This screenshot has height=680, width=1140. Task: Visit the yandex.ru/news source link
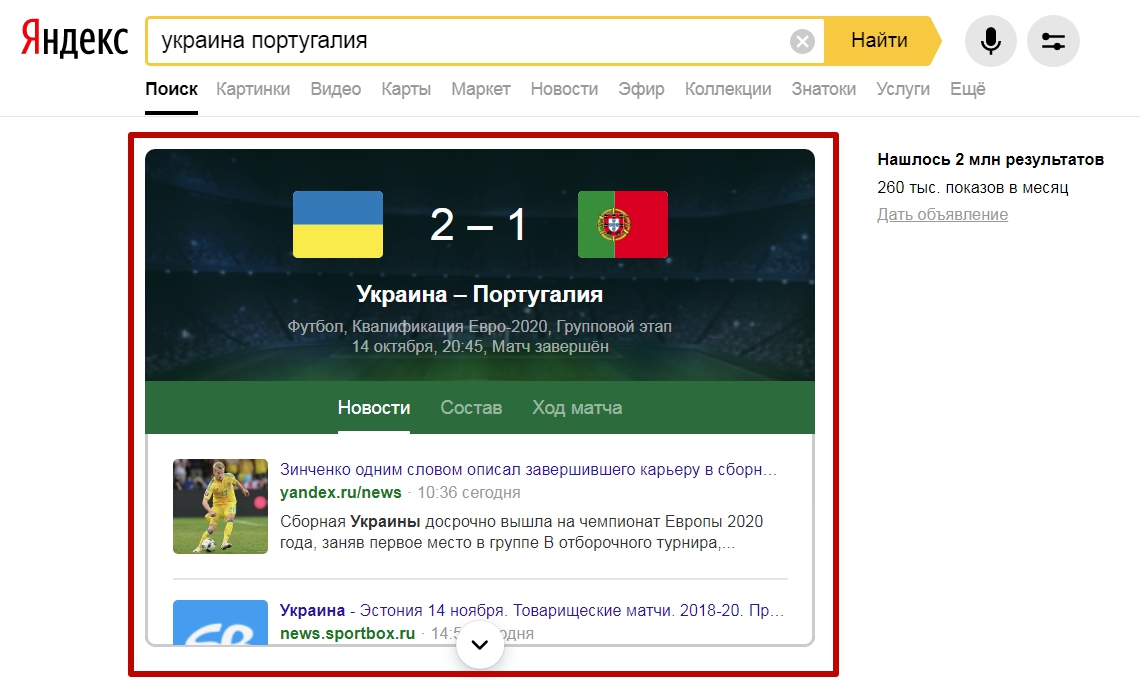pos(340,492)
